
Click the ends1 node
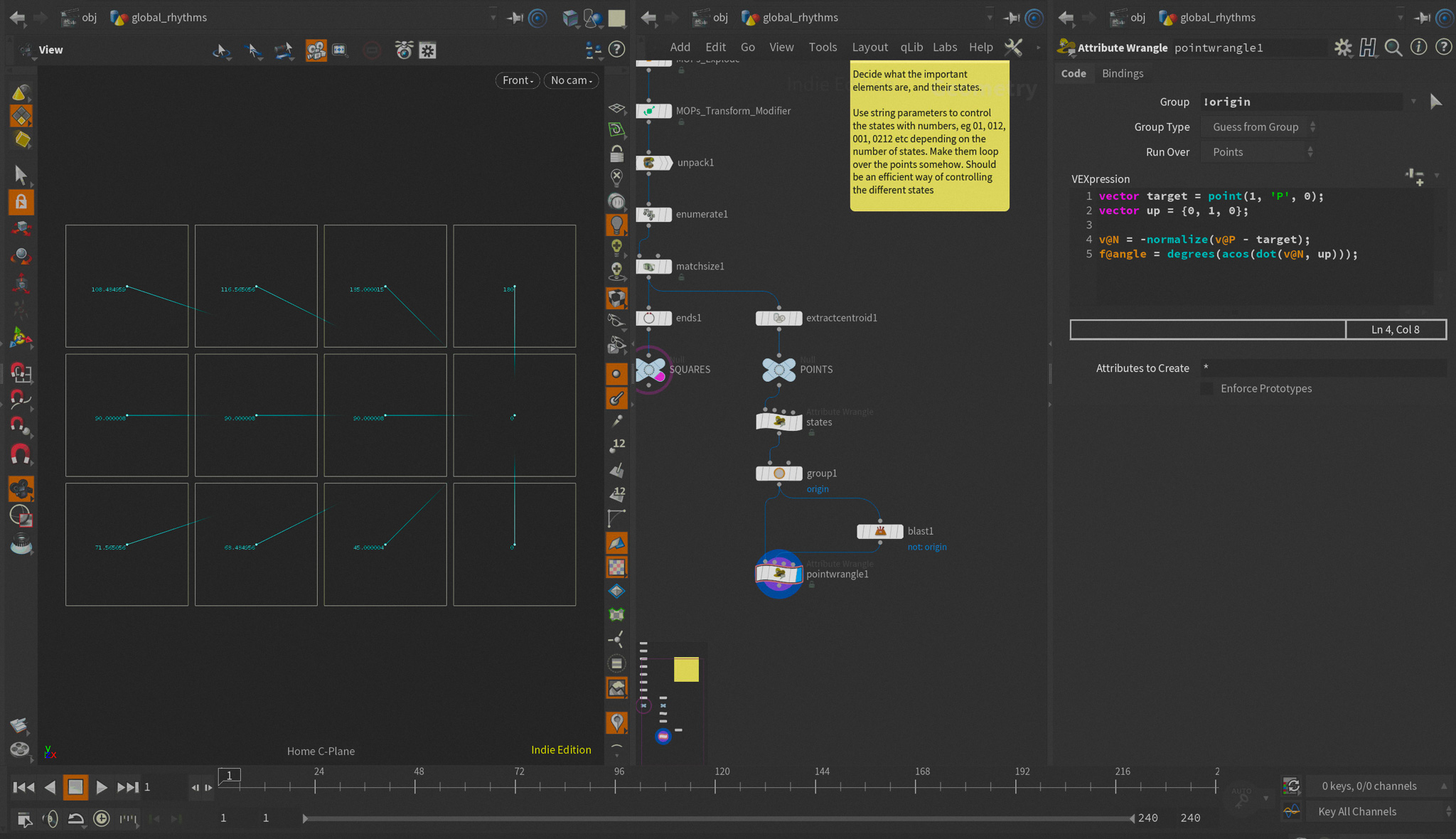pyautogui.click(x=653, y=318)
